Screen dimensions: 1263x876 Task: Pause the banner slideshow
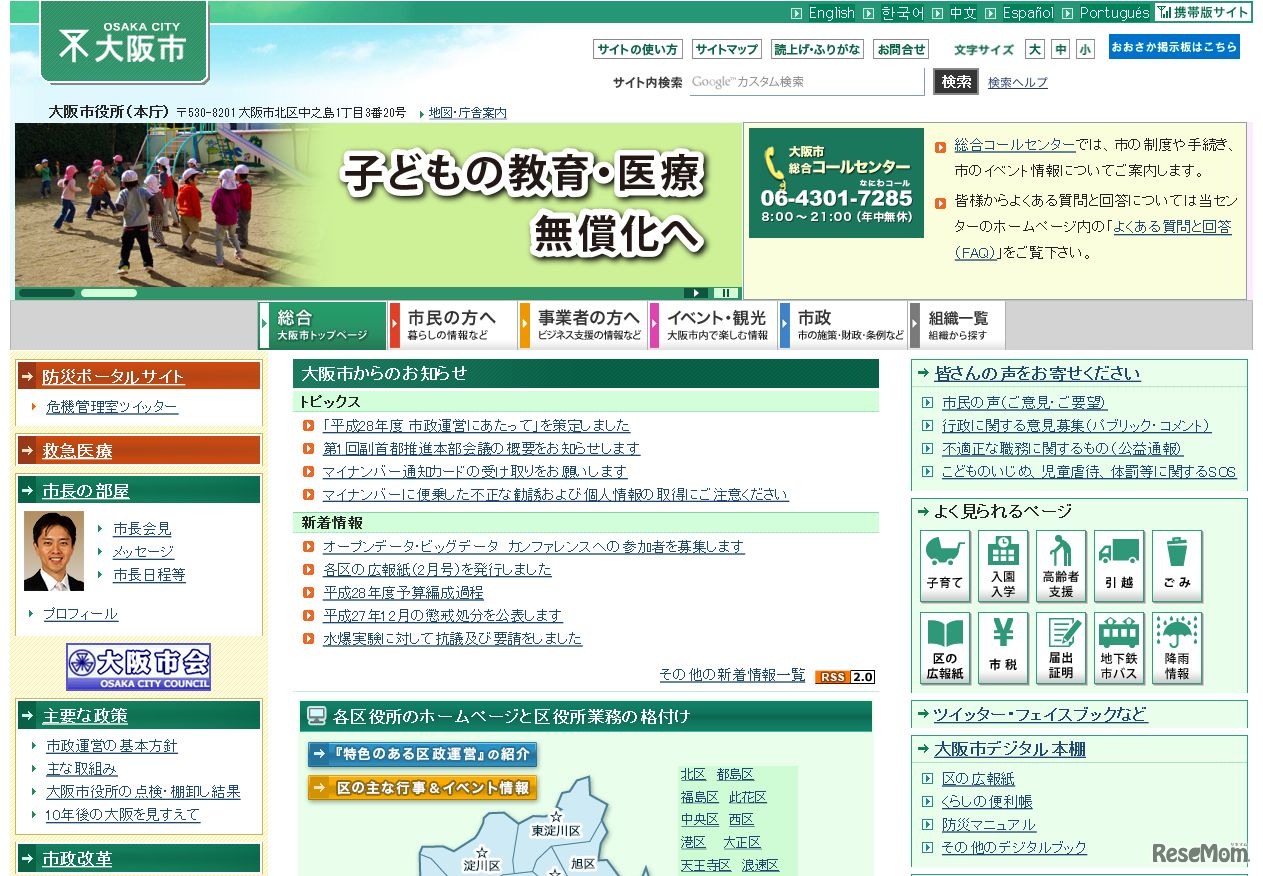pos(726,293)
